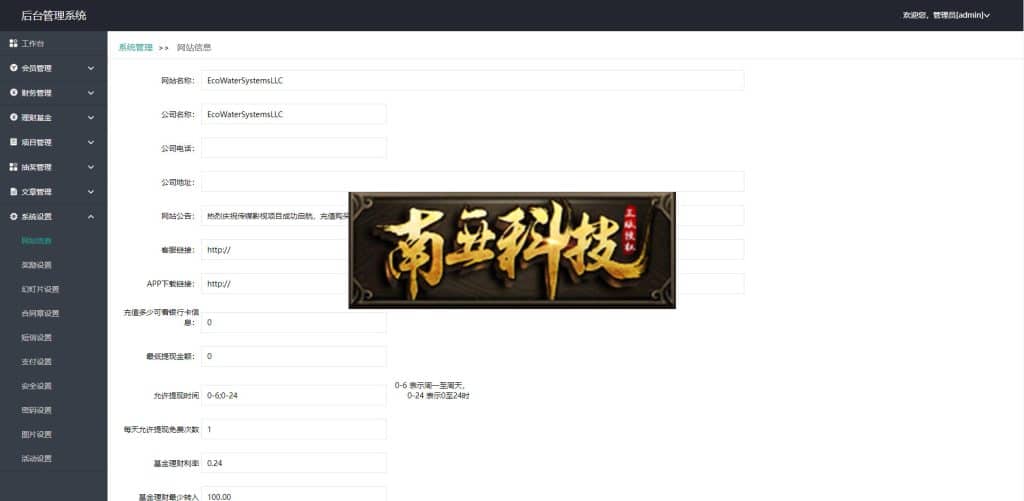Select 网站信息 submenu item
The image size is (1024, 501).
pyautogui.click(x=37, y=240)
